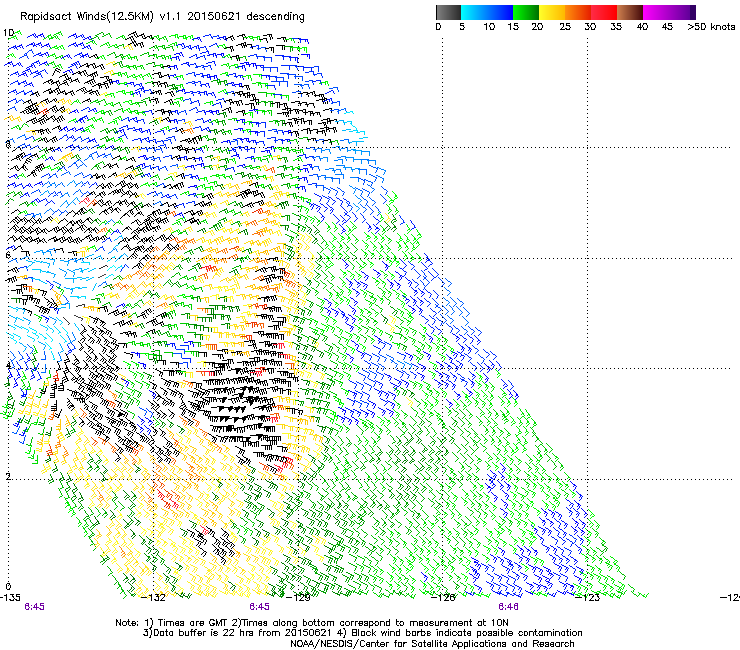Select the legend value 35 label
This screenshot has width=740, height=650.
click(x=616, y=27)
